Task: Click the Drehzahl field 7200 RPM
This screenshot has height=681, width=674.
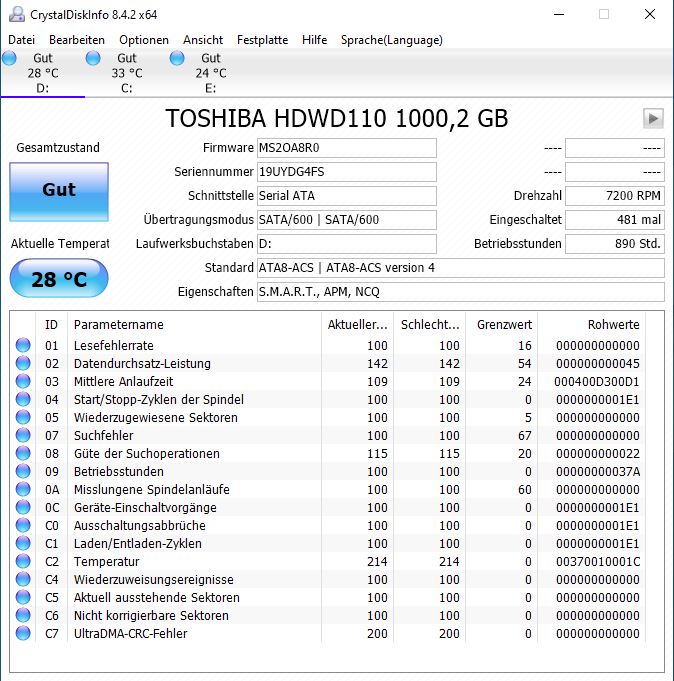Action: coord(615,196)
